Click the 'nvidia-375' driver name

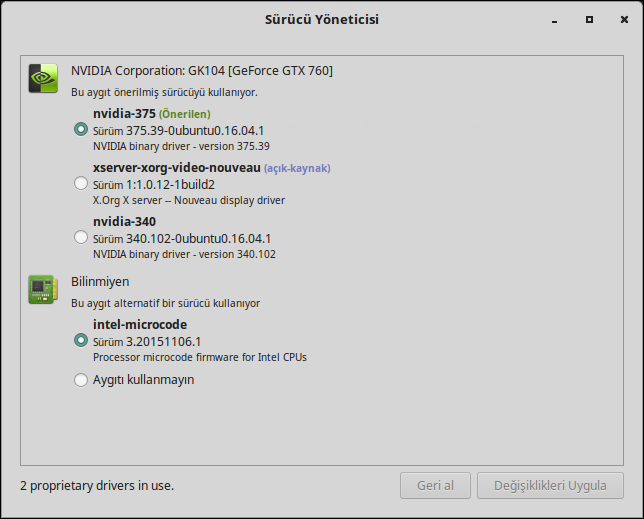point(124,114)
